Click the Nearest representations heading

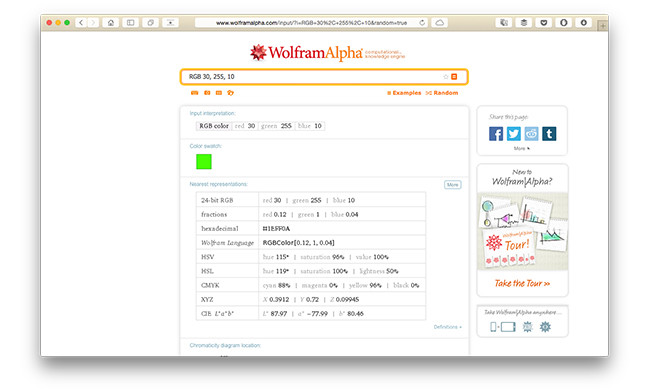tap(218, 184)
